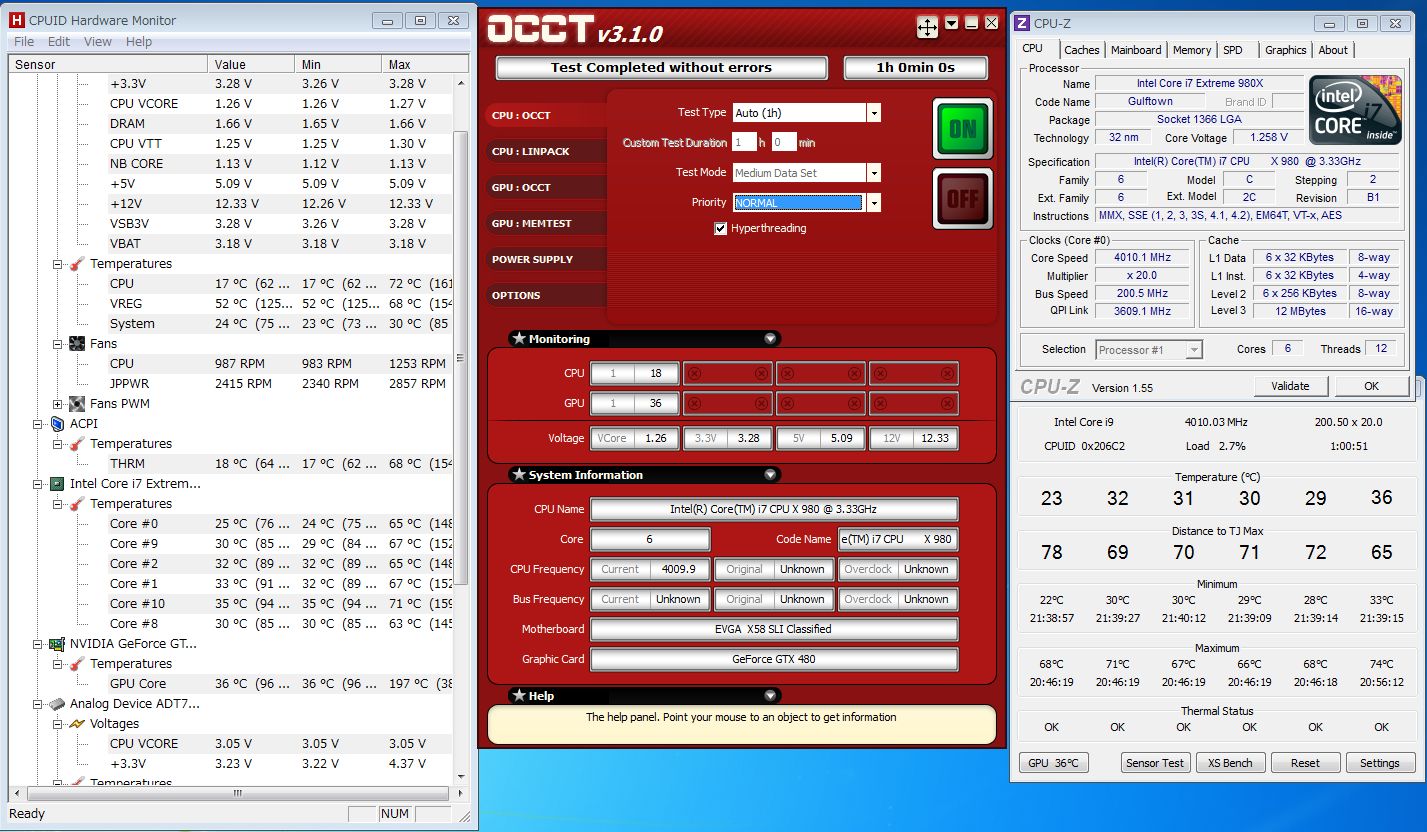Click the red OFF button in OCCT
Screen dimensions: 1427x832
coord(963,198)
